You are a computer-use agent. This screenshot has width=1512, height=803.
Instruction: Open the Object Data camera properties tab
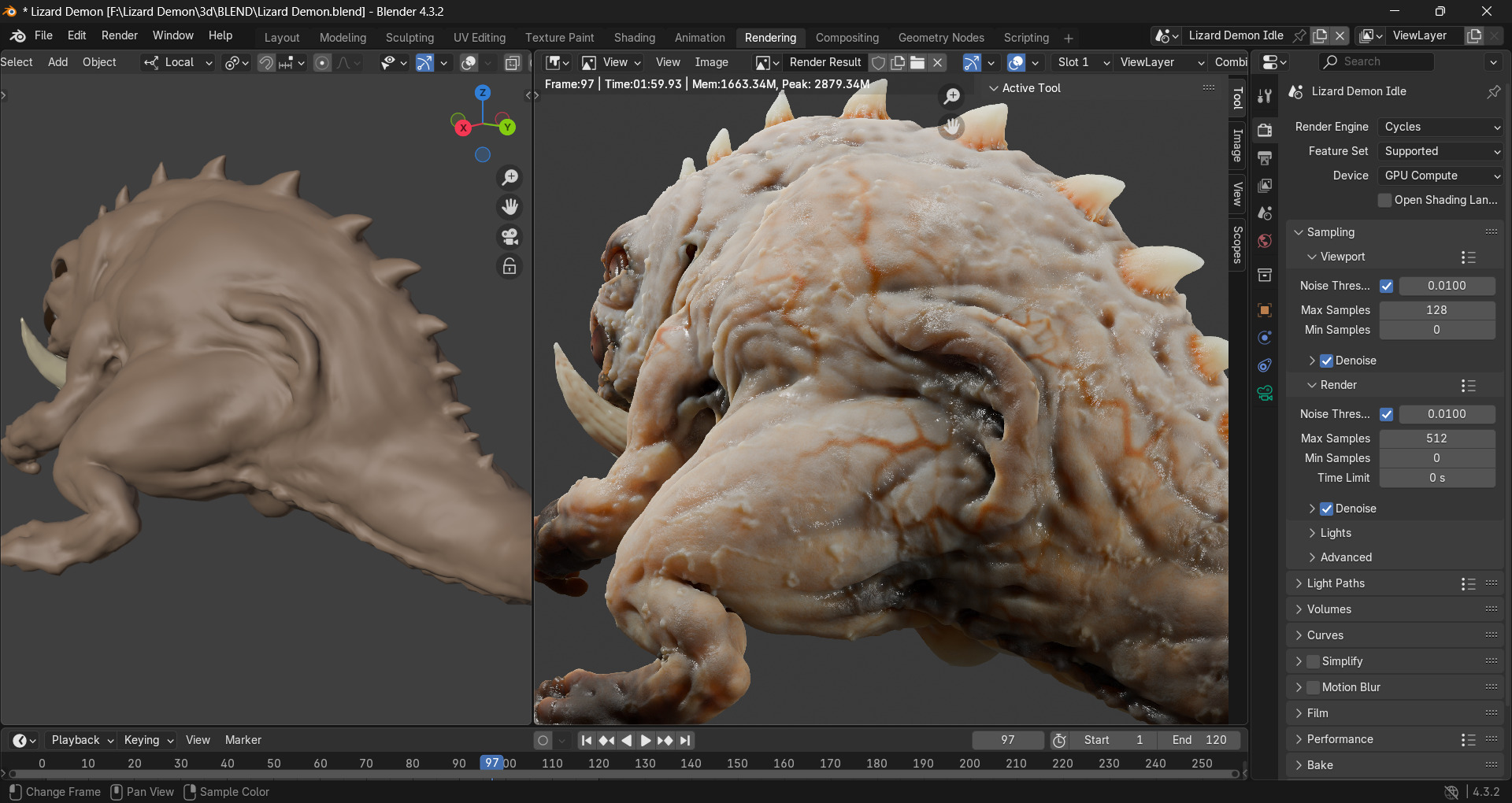(1265, 393)
